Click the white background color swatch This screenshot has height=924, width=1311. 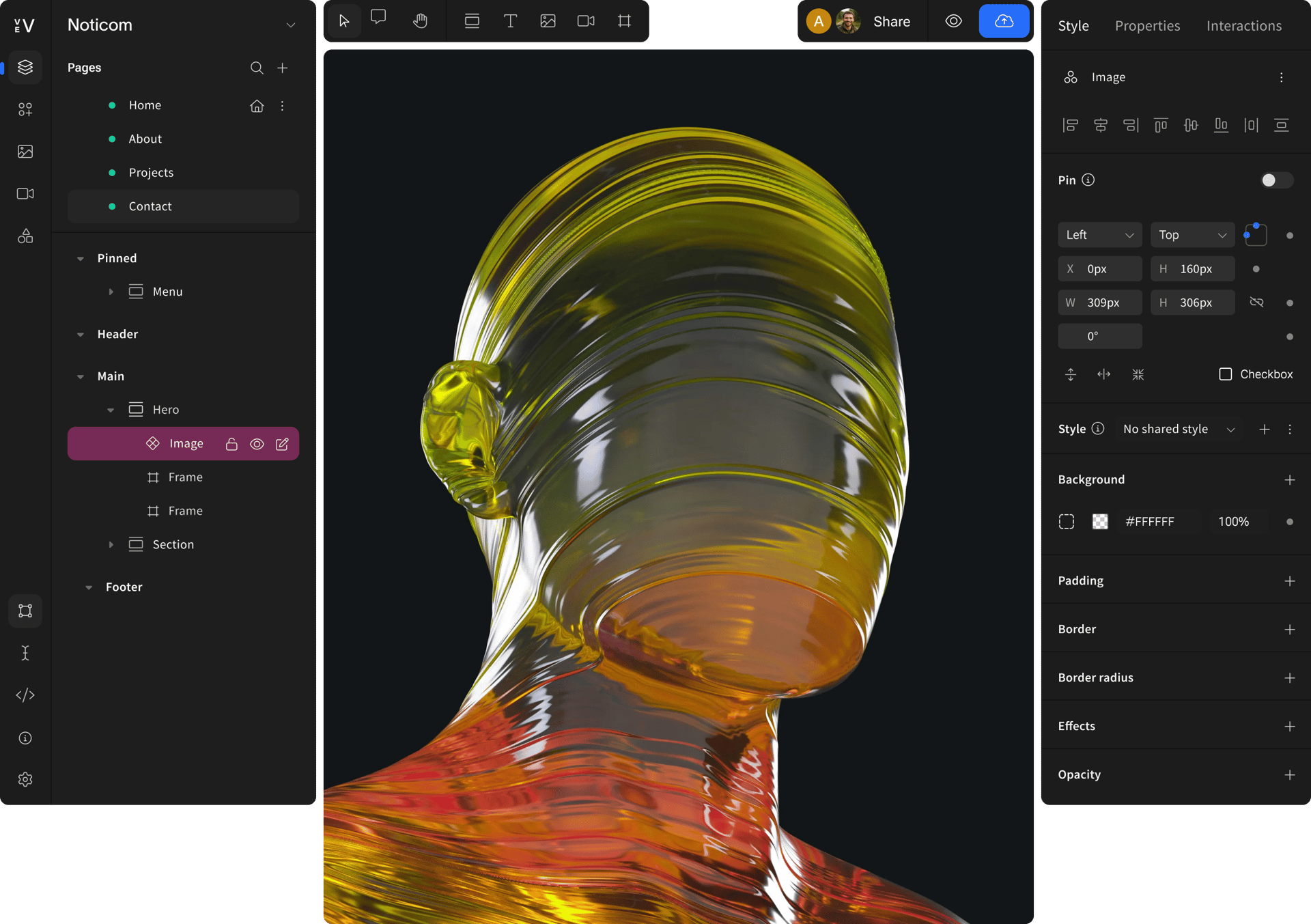1099,521
